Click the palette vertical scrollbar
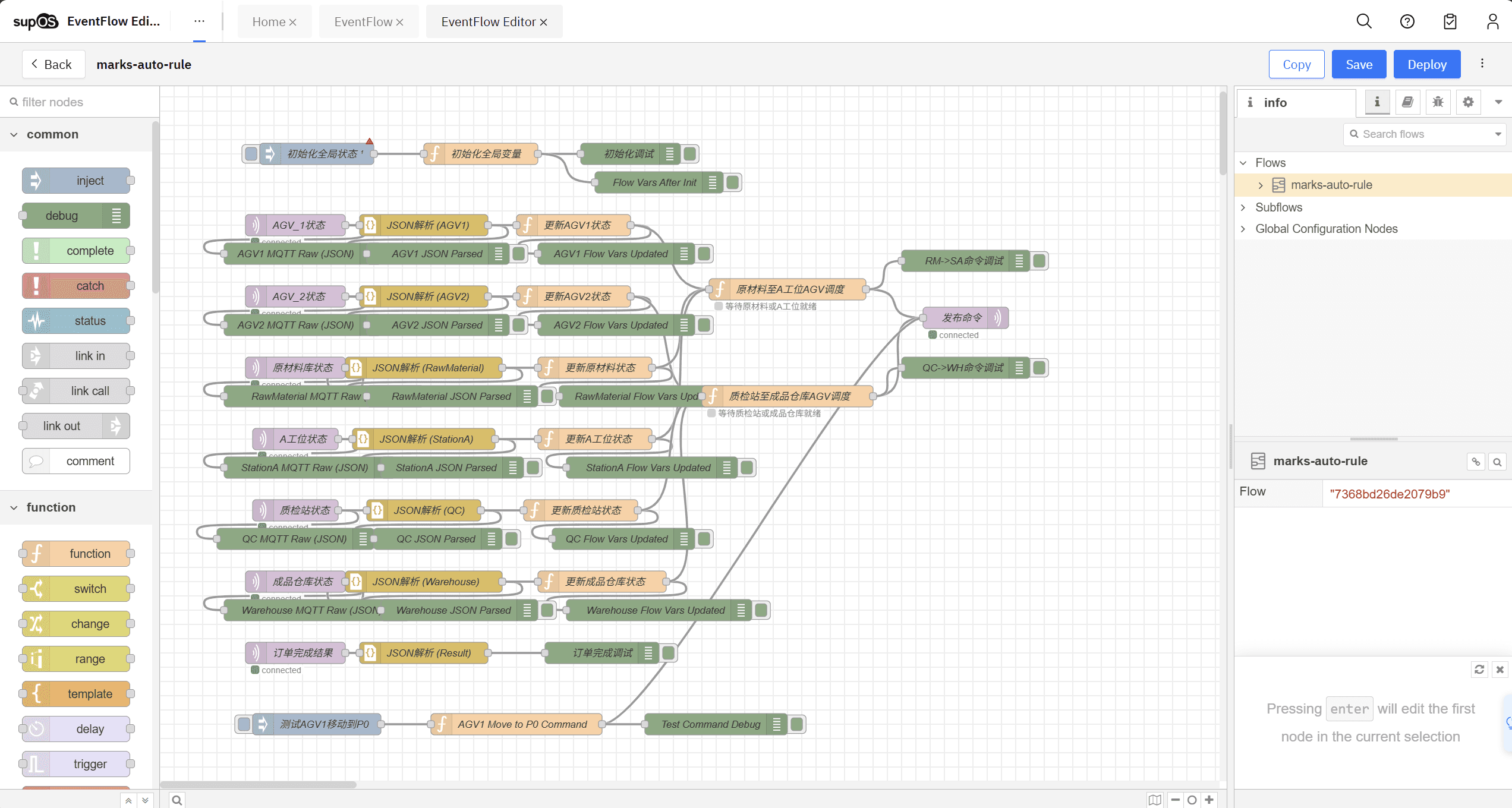 155,208
